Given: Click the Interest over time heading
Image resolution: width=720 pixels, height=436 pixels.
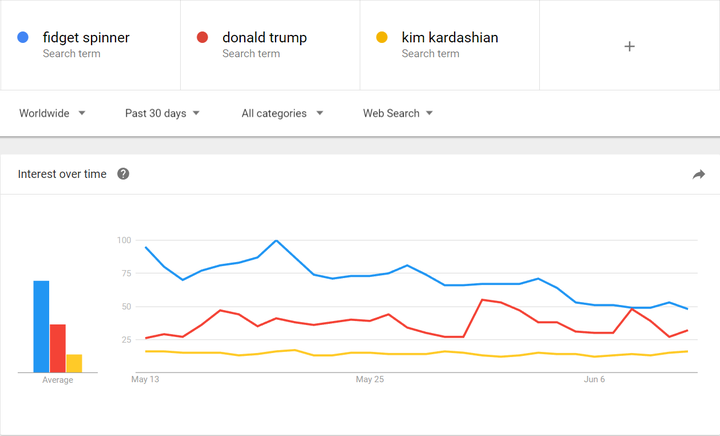Looking at the screenshot, I should click(62, 174).
